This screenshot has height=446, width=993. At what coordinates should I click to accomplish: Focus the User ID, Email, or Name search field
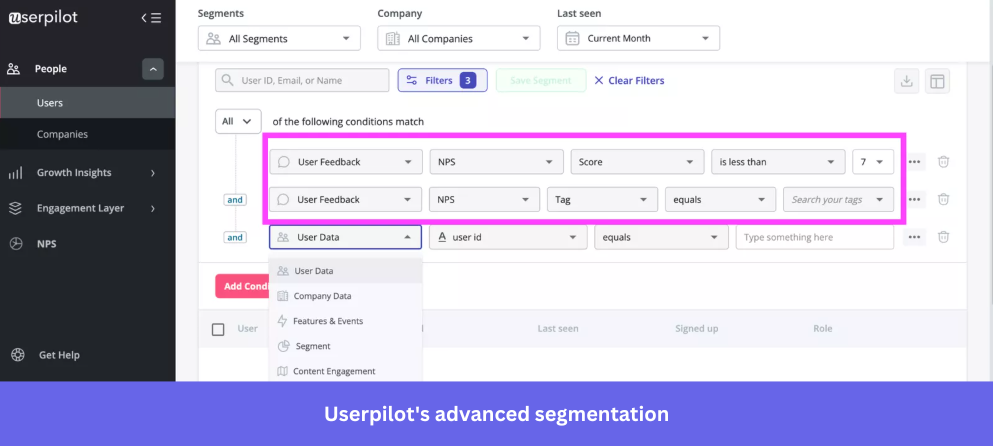302,80
